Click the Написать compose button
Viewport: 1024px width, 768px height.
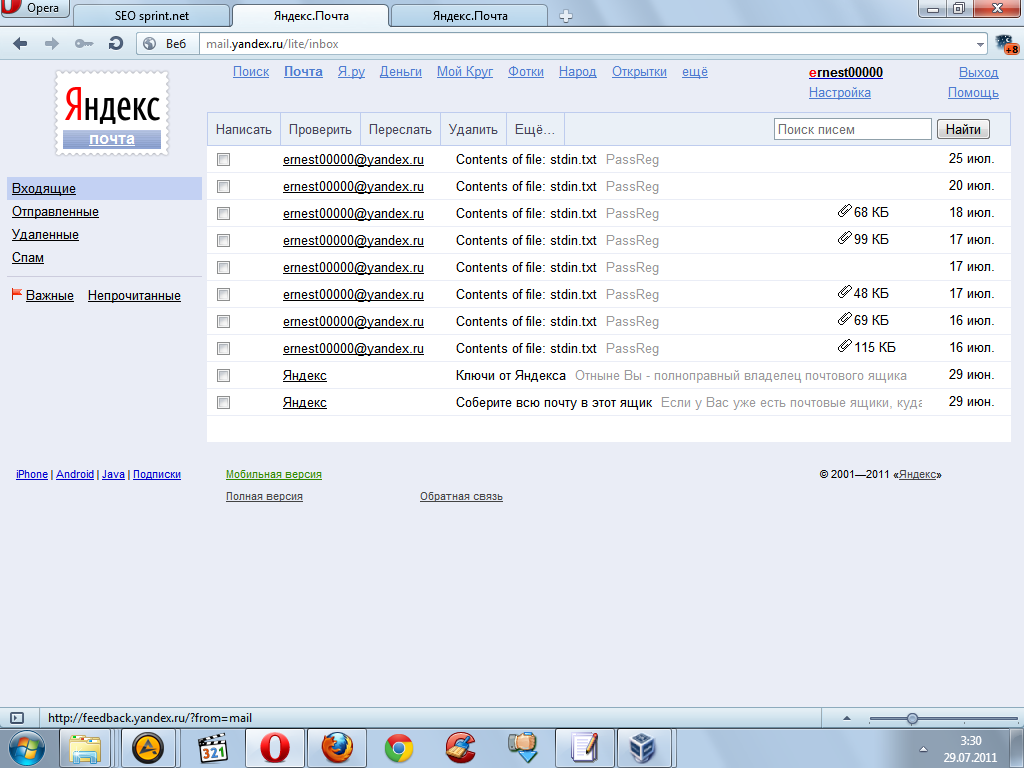click(x=244, y=129)
